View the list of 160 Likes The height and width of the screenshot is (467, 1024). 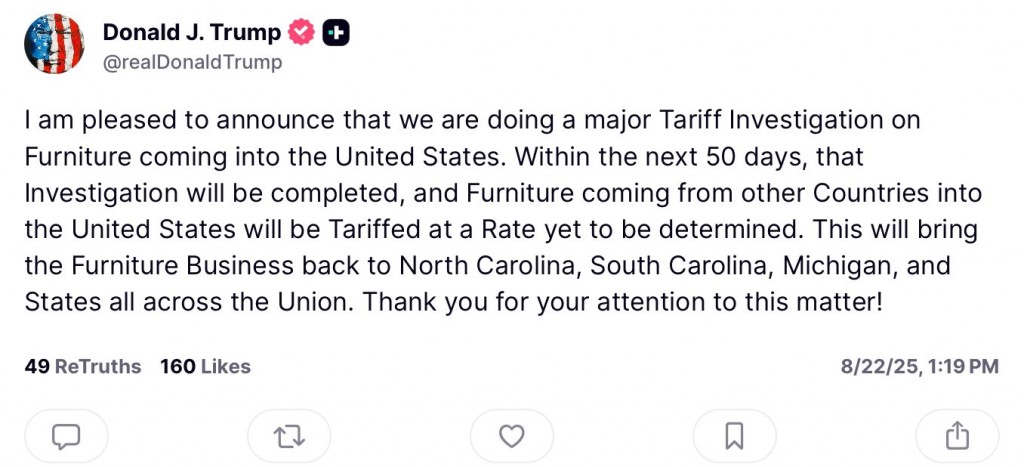click(x=205, y=366)
